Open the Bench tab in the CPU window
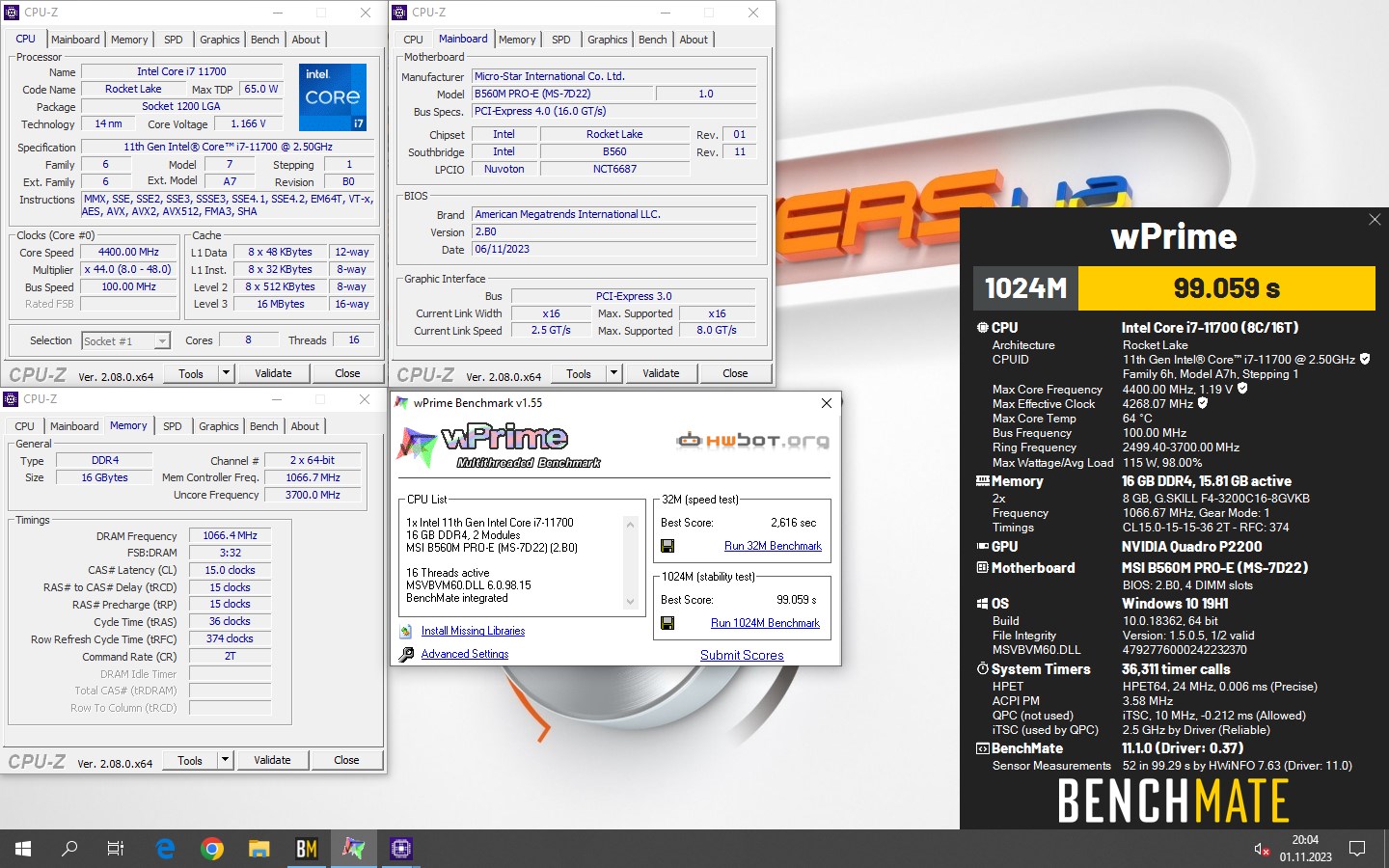The width and height of the screenshot is (1389, 868). click(265, 40)
